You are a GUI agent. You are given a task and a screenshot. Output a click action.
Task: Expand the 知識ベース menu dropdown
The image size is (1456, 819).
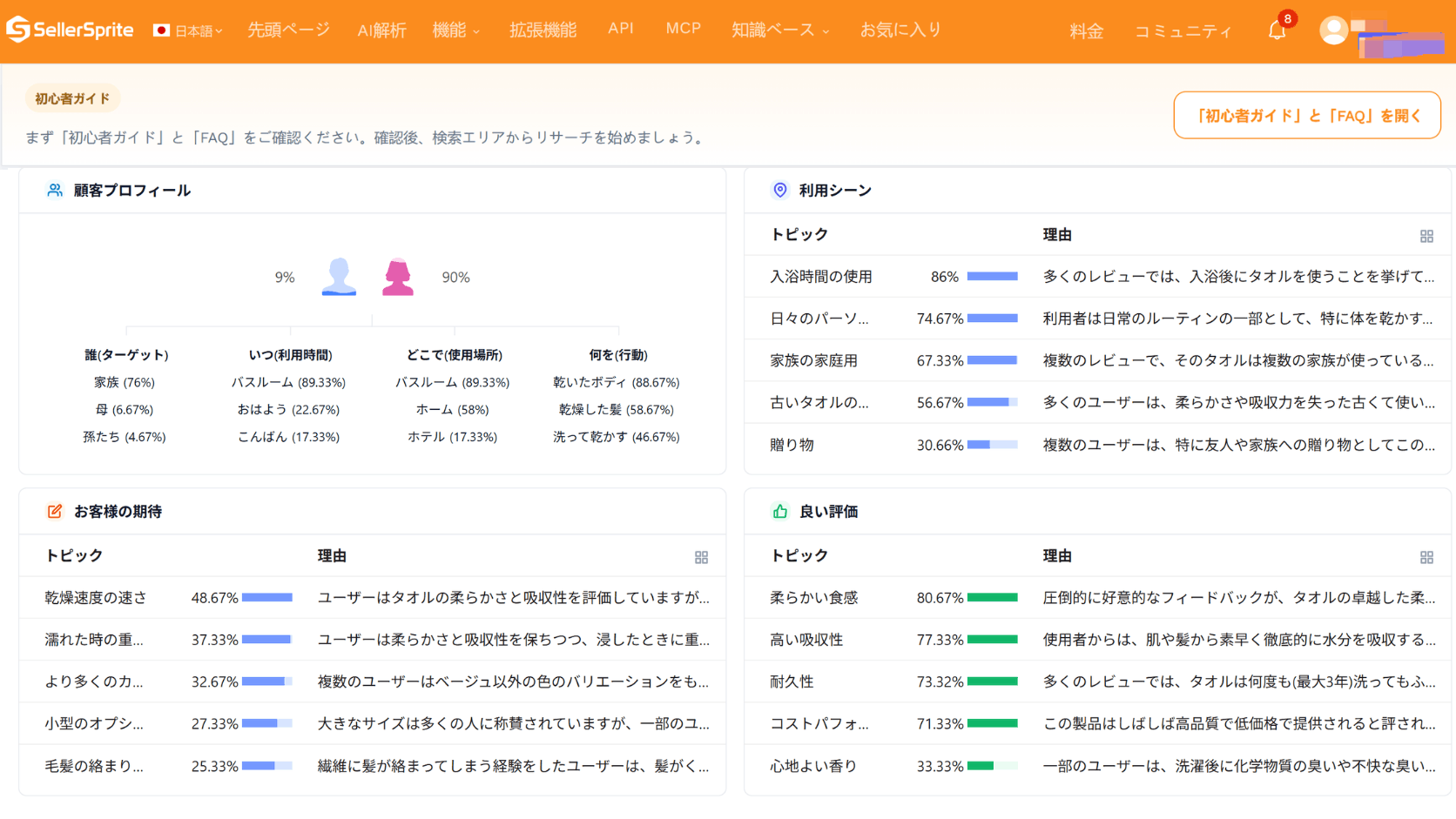point(779,30)
